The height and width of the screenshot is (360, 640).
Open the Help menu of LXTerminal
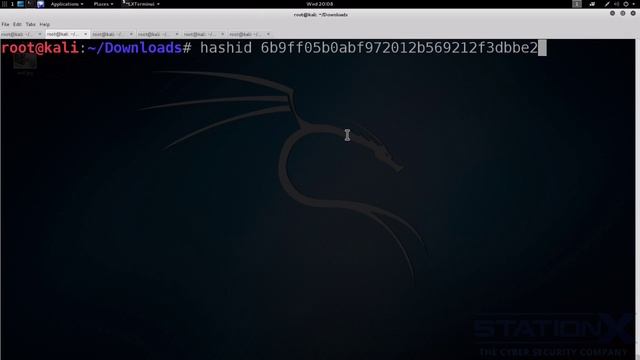[44, 24]
